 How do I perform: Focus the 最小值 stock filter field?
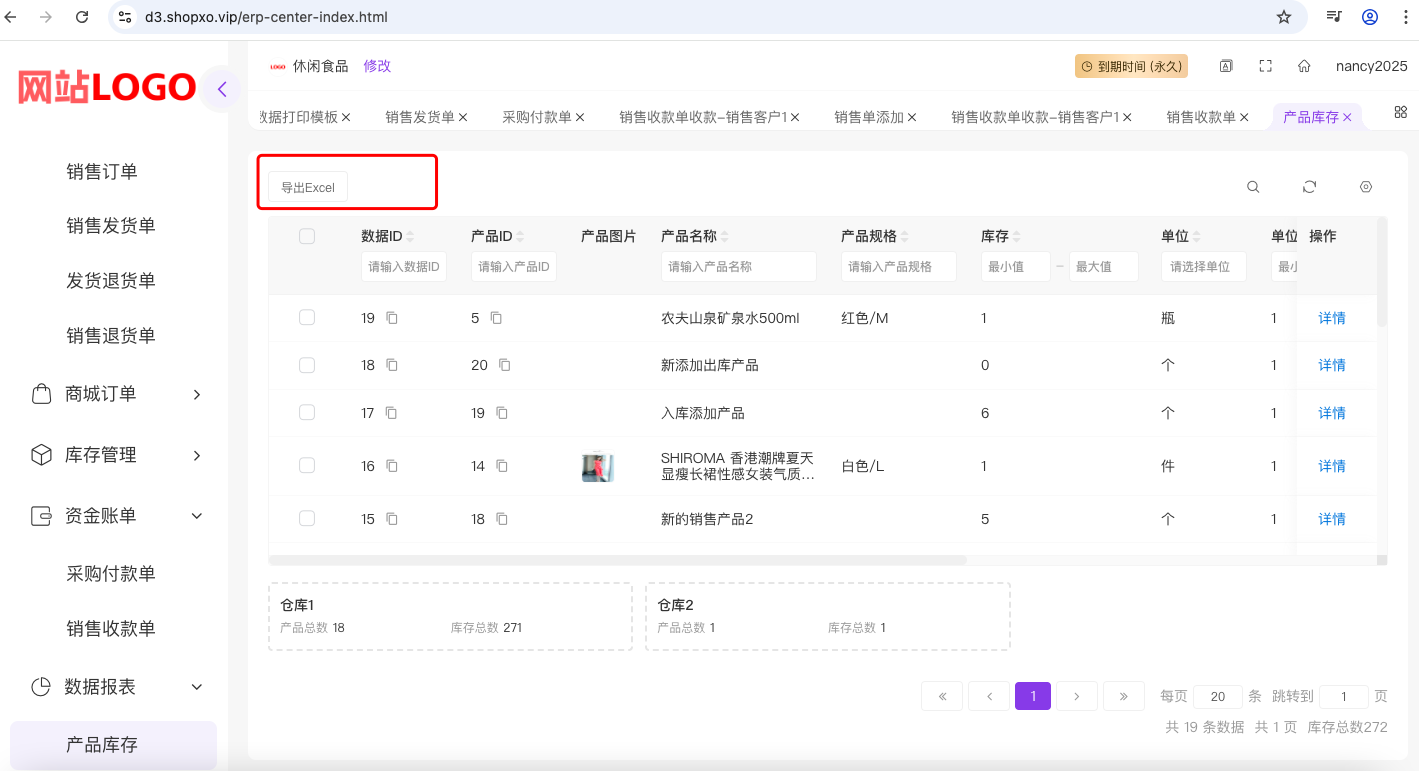[1016, 267]
